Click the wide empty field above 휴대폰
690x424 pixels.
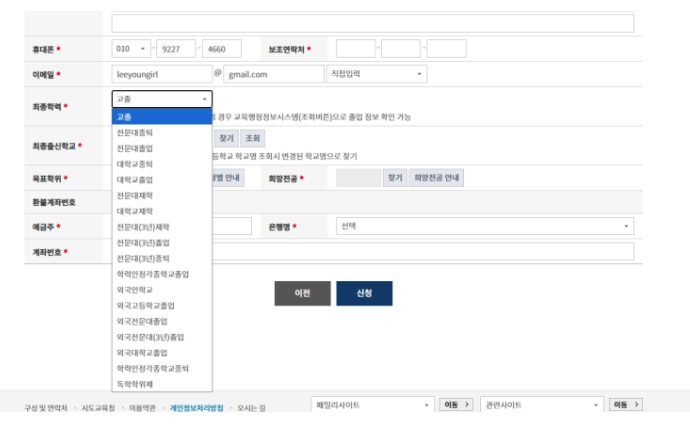tap(373, 23)
